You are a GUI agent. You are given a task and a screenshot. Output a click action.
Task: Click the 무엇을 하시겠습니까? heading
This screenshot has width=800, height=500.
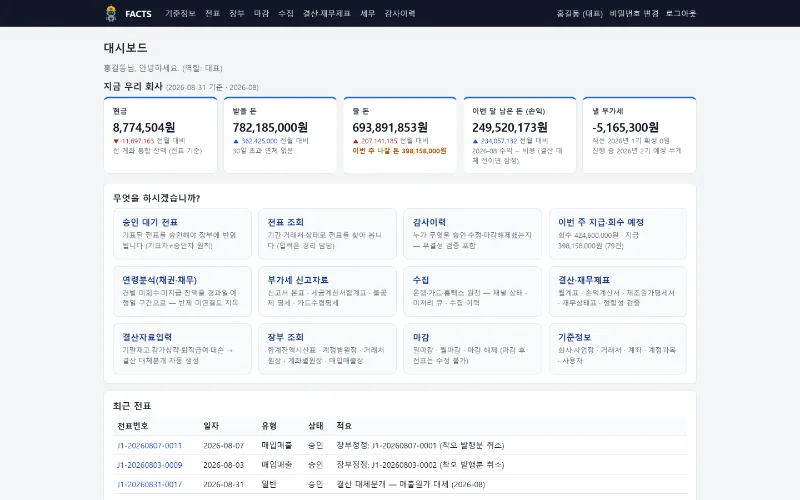tap(156, 198)
